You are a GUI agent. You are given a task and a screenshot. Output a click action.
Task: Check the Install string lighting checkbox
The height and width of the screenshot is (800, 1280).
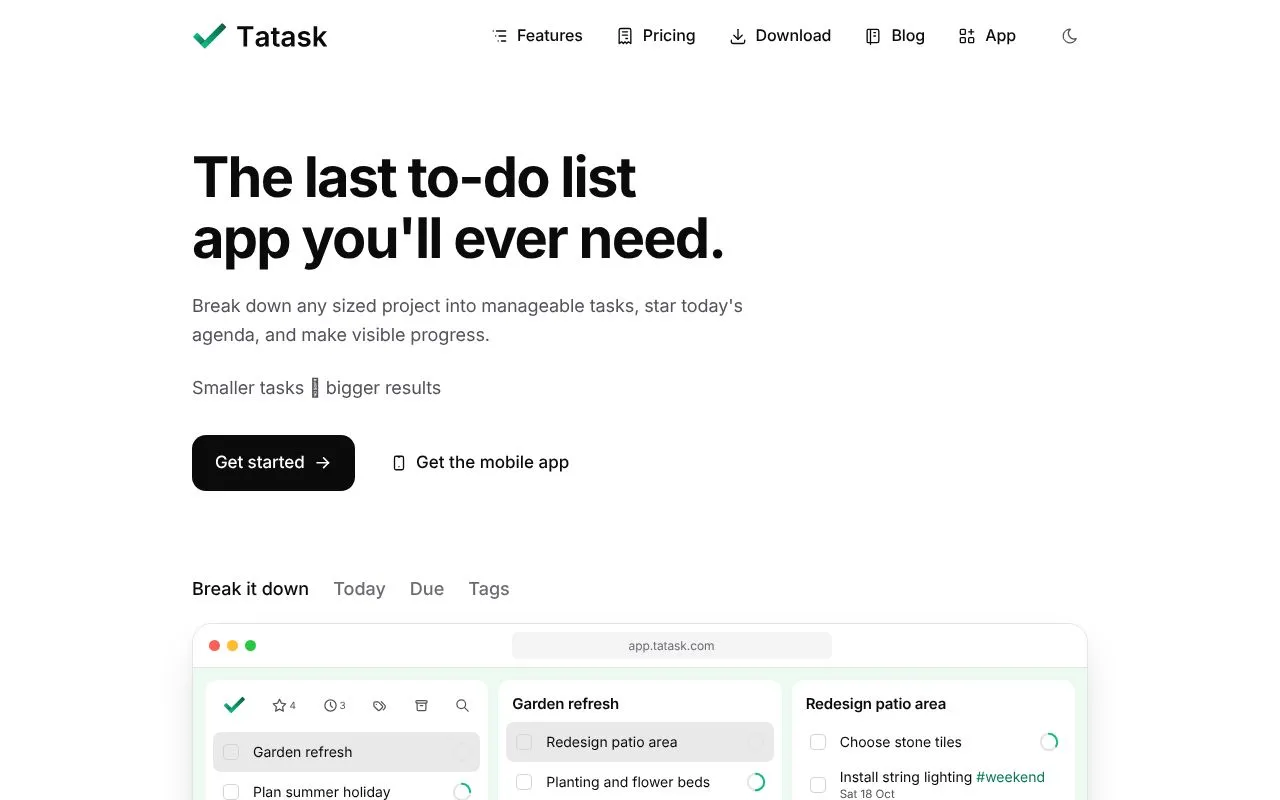818,785
